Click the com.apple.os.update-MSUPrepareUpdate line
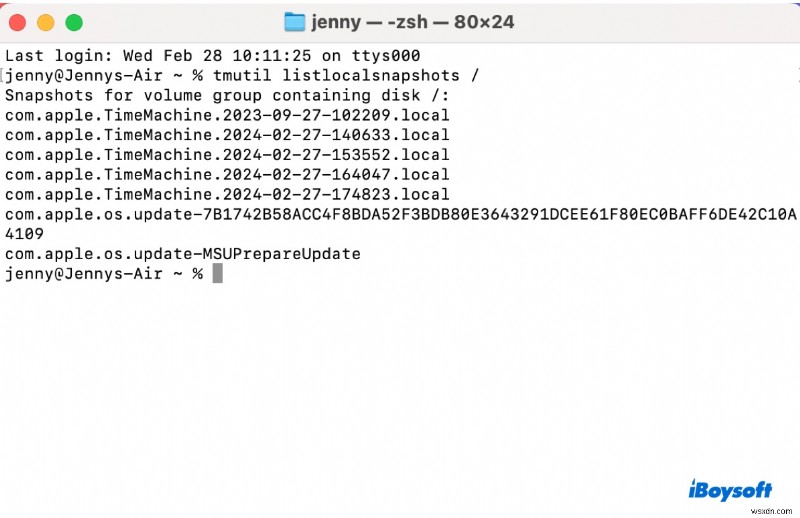800x518 pixels. click(183, 254)
